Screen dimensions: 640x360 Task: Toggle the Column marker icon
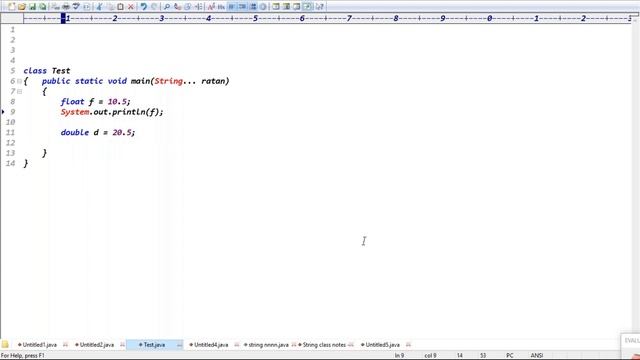(253, 7)
